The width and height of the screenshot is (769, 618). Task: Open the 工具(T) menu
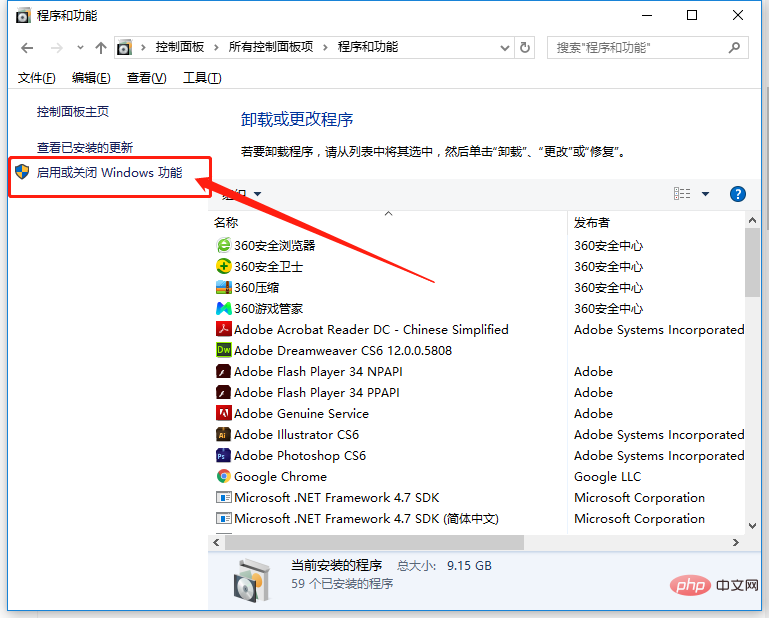pos(202,77)
